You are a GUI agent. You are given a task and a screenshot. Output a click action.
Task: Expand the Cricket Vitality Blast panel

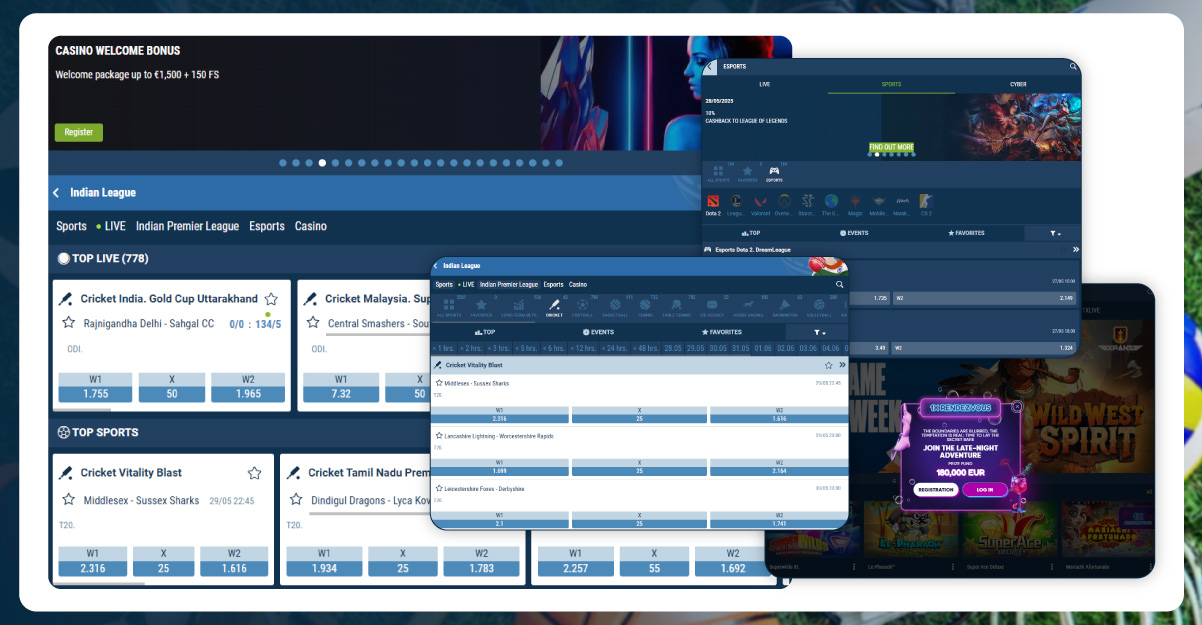(840, 364)
